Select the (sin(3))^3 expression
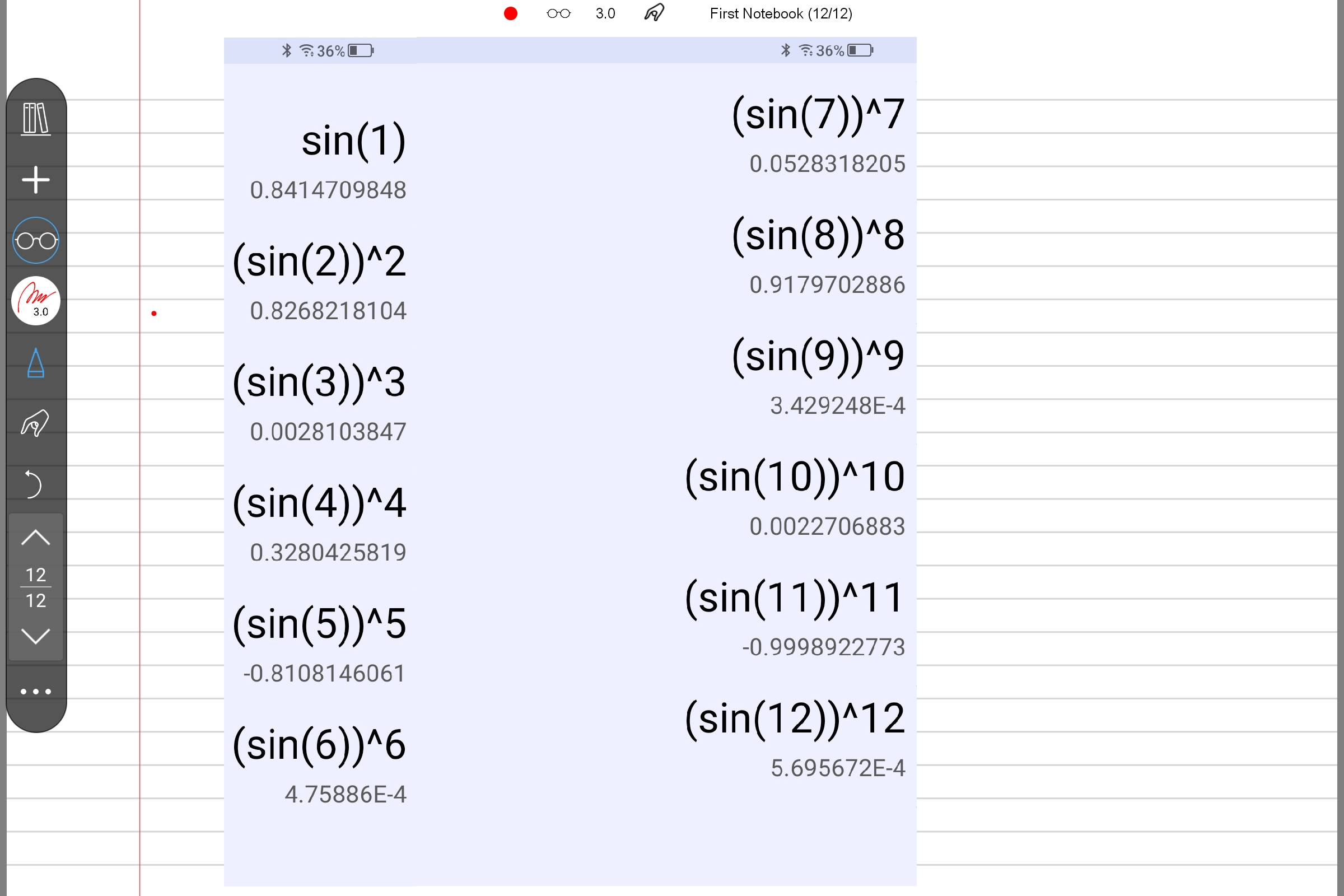 [319, 383]
